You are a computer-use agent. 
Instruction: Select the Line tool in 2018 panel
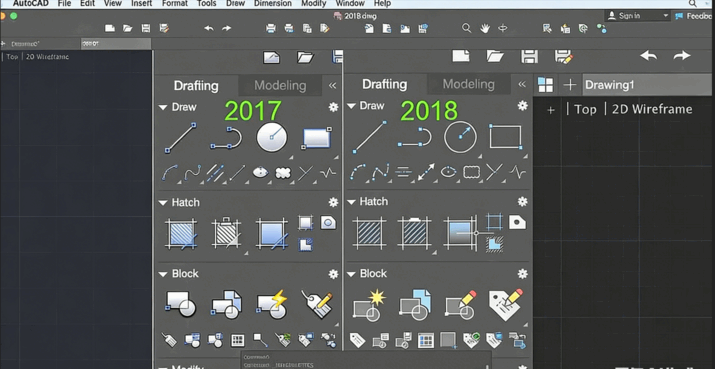369,137
